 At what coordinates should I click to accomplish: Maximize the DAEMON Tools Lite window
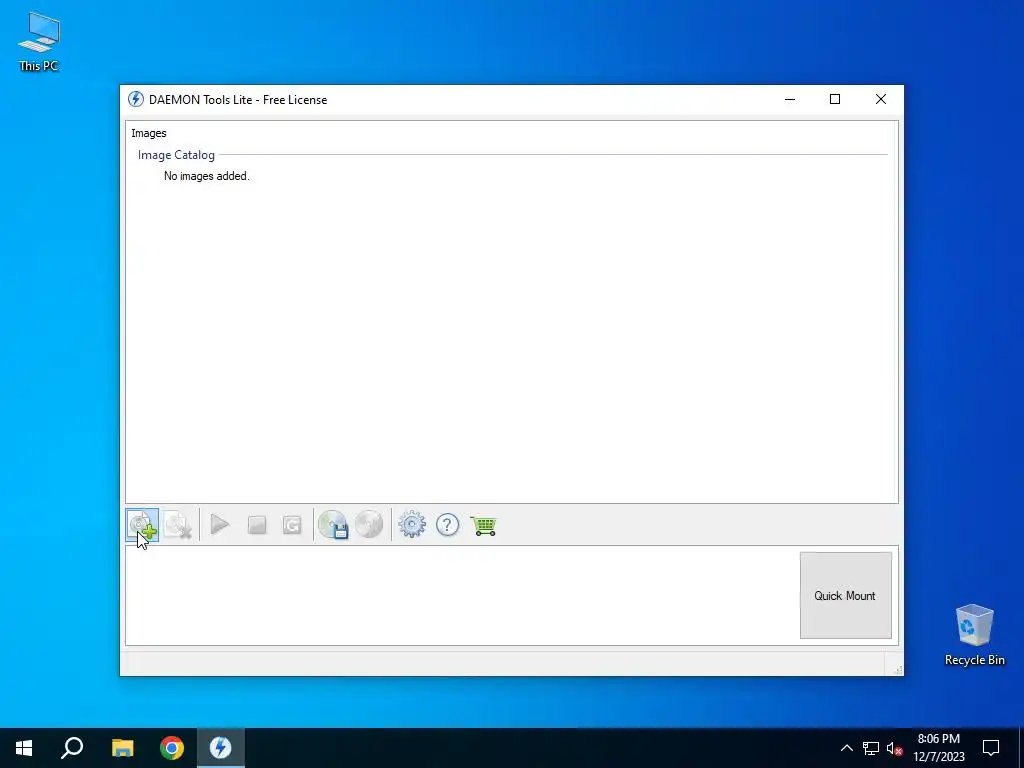(835, 99)
